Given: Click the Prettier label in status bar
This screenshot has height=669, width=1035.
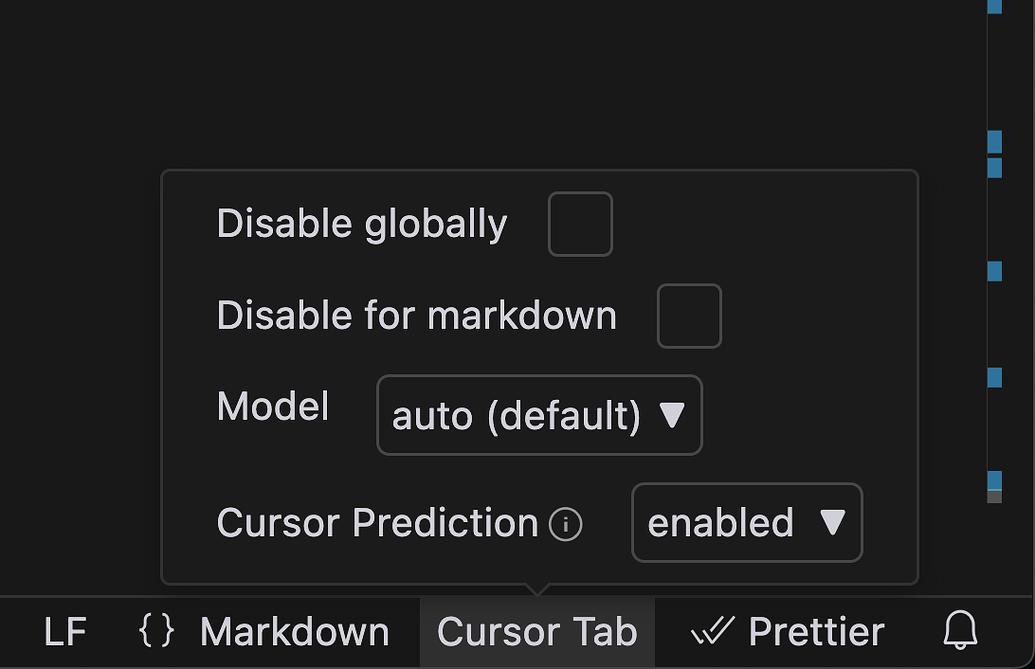Looking at the screenshot, I should click(x=815, y=631).
